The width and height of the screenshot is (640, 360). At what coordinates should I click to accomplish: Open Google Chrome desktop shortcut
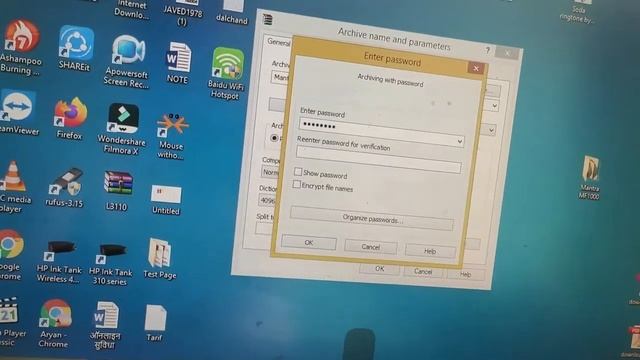11,255
